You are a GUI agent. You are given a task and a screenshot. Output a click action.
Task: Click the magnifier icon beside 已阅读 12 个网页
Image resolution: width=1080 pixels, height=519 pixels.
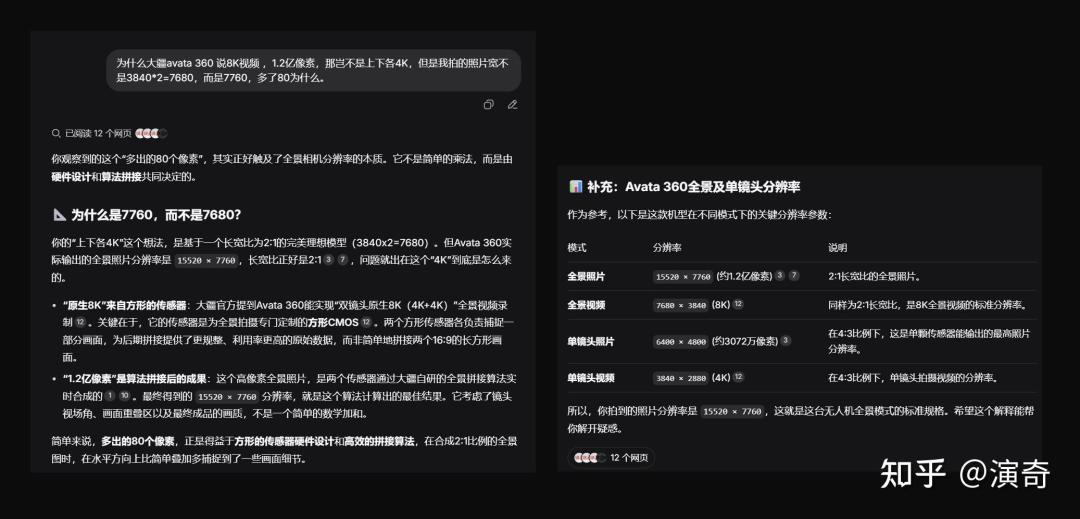(56, 134)
